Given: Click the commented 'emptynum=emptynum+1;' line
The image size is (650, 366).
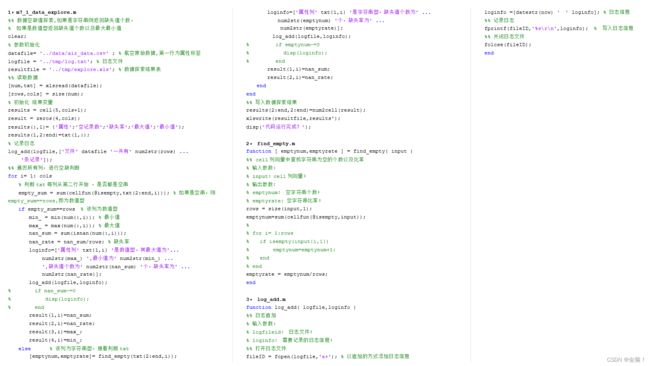Looking at the screenshot, I should tap(291, 250).
